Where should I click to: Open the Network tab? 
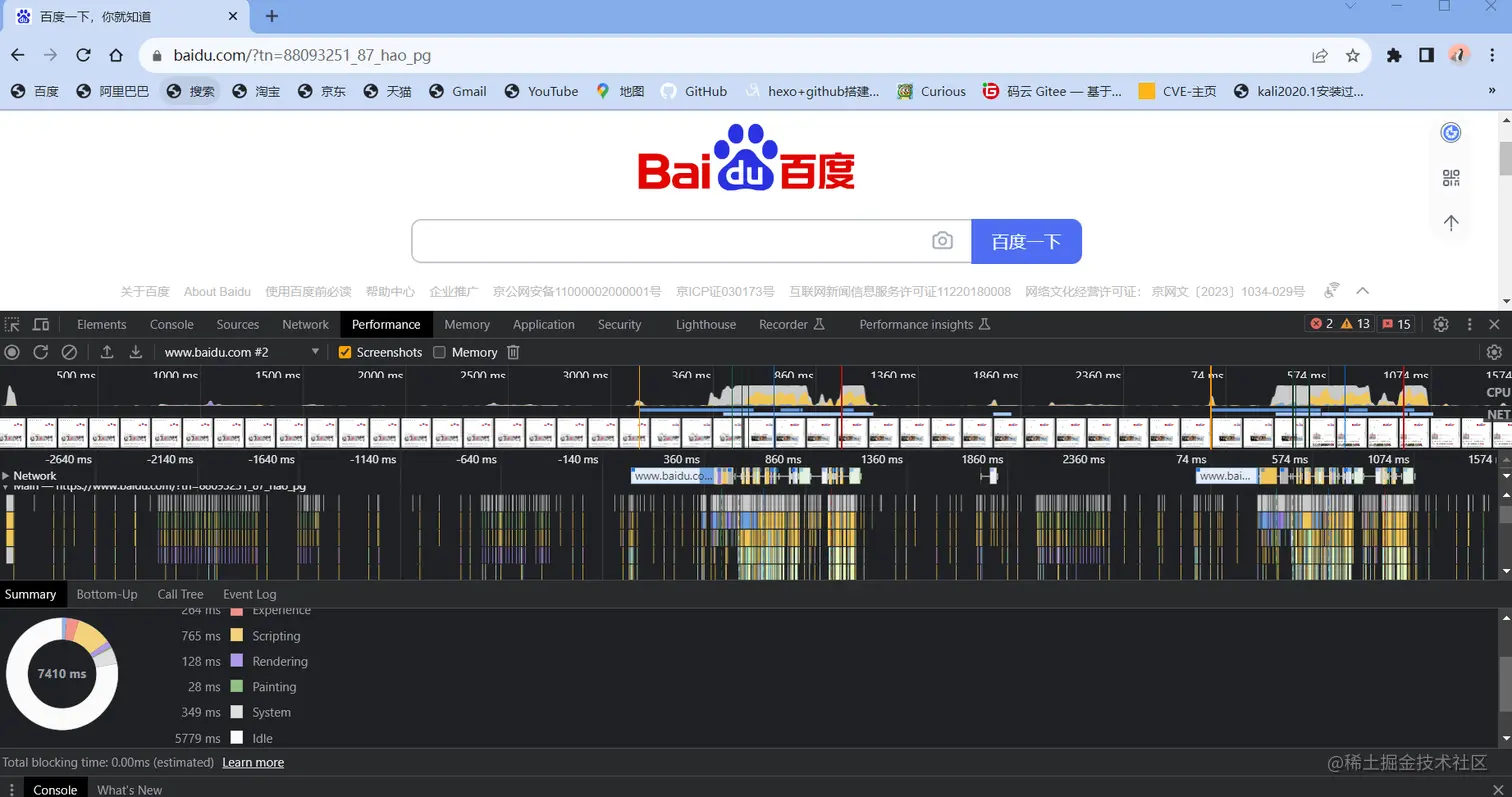click(305, 324)
